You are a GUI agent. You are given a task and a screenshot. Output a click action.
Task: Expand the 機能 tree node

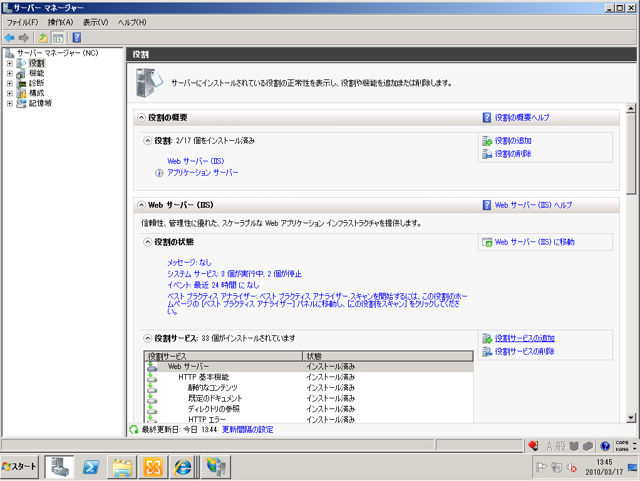tap(10, 73)
